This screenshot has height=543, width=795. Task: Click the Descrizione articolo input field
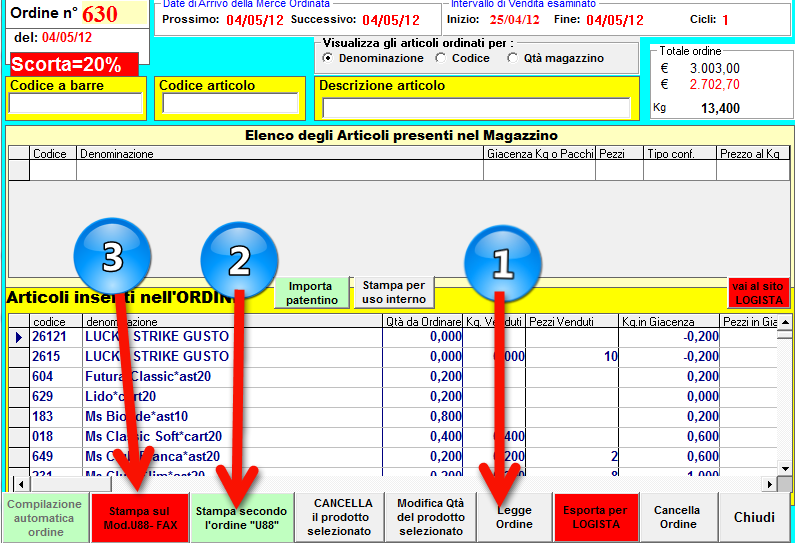(x=476, y=108)
